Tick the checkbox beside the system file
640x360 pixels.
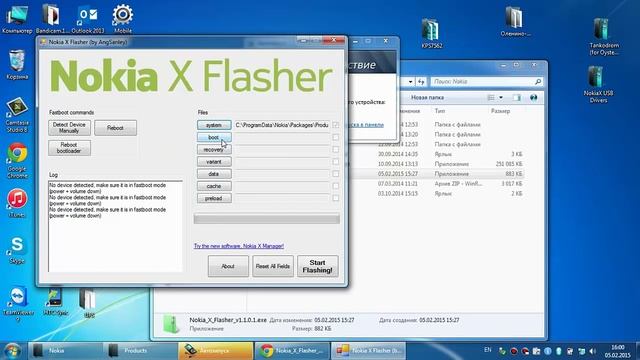[x=336, y=125]
